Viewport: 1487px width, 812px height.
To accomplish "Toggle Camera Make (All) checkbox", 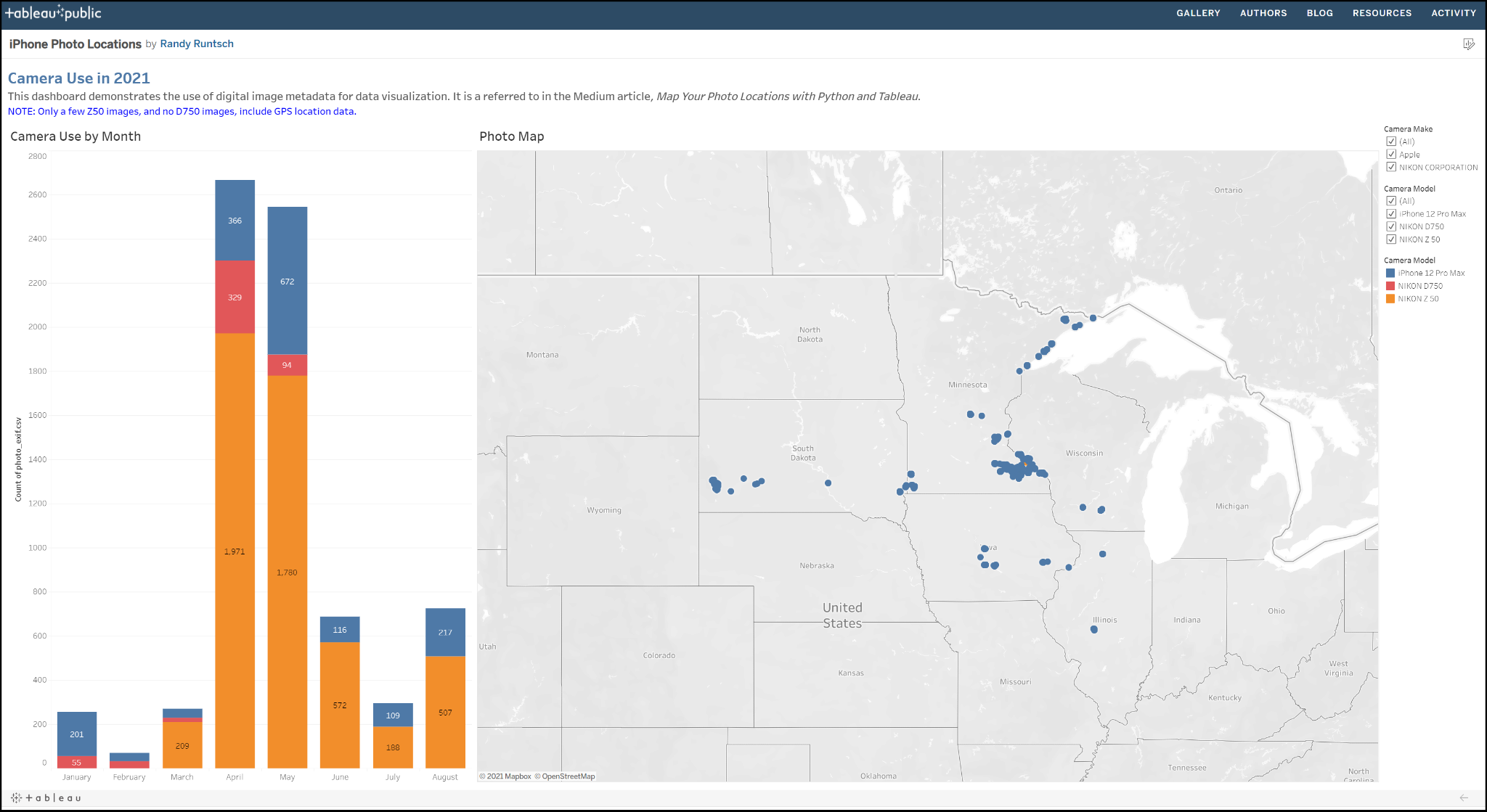I will pos(1391,142).
